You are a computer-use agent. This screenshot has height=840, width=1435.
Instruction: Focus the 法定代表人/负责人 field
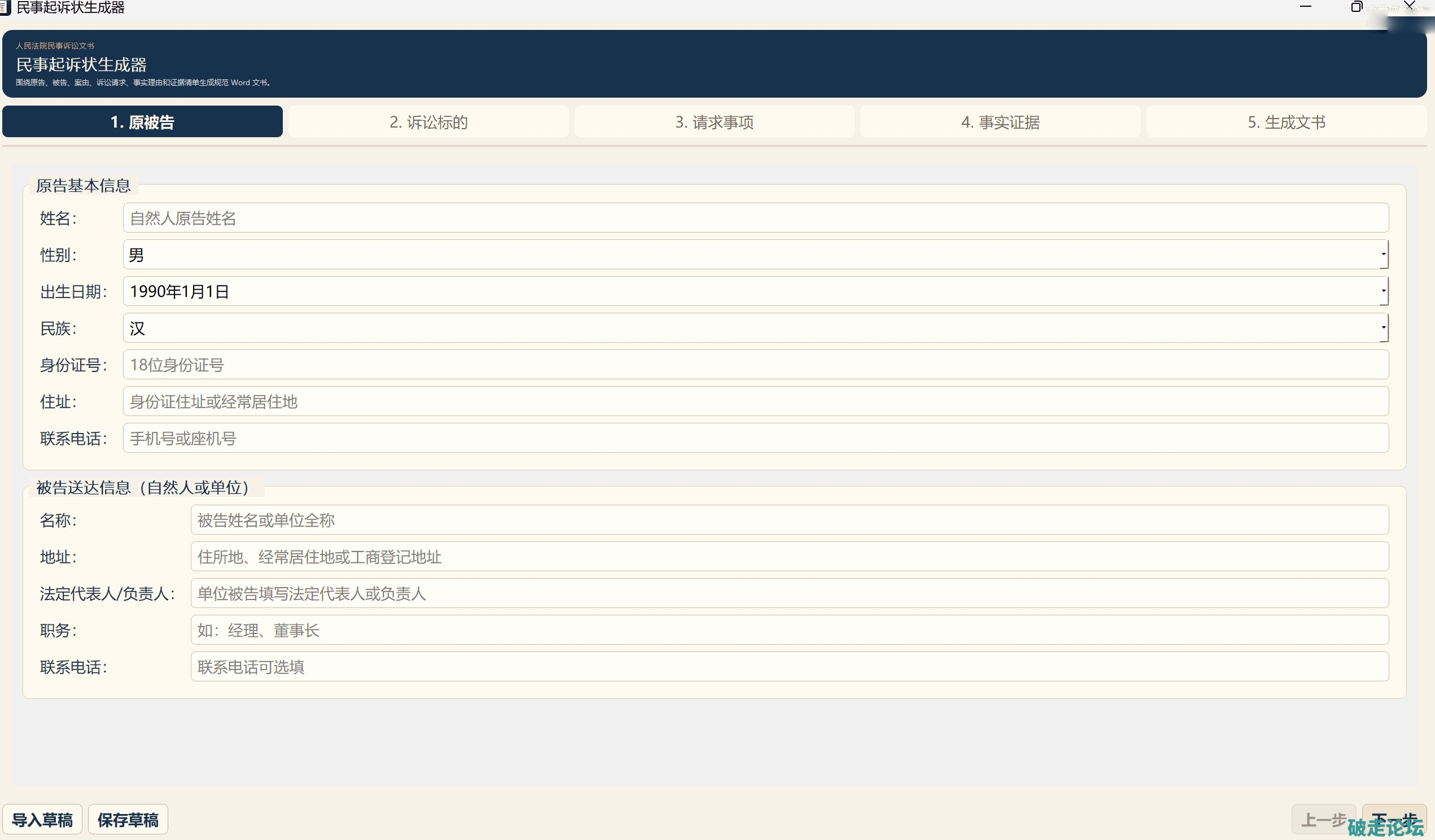(789, 593)
